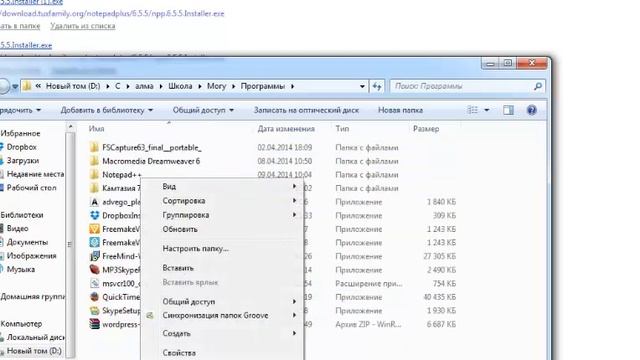640x360 pixels.
Task: Select the FreeMind installer file icon
Action: coord(94,256)
